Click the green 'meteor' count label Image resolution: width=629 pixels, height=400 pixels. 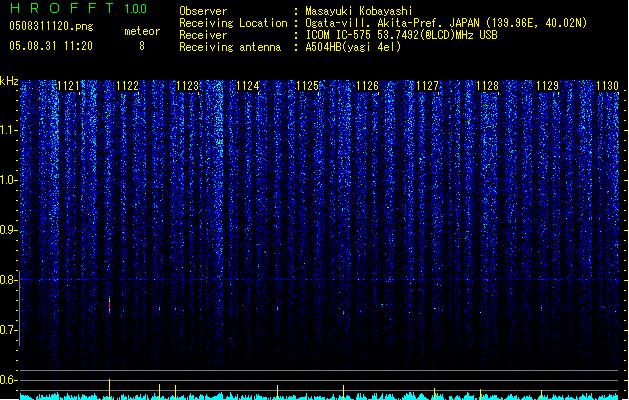tap(142, 31)
